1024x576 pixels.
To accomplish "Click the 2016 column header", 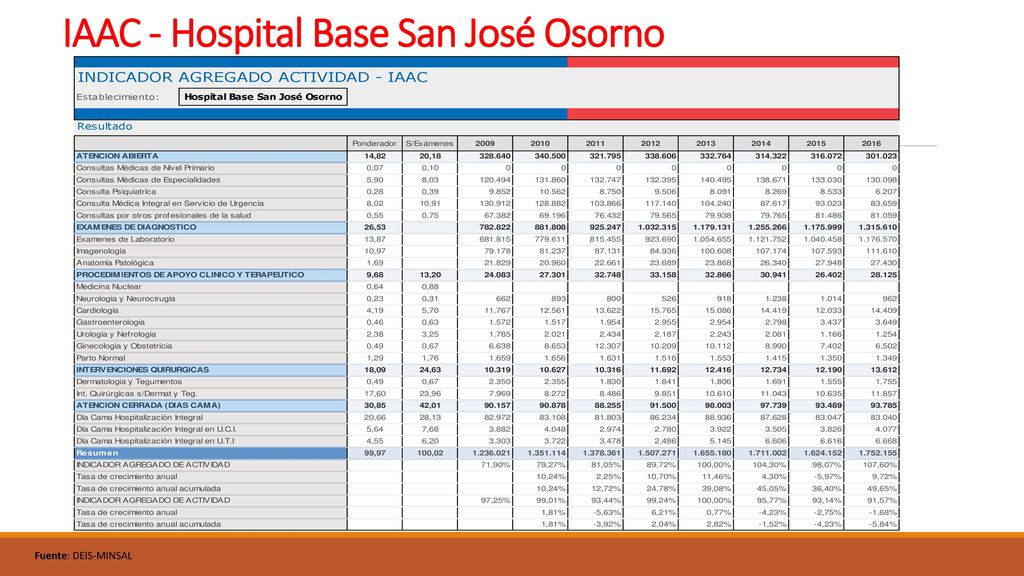I will click(x=871, y=143).
